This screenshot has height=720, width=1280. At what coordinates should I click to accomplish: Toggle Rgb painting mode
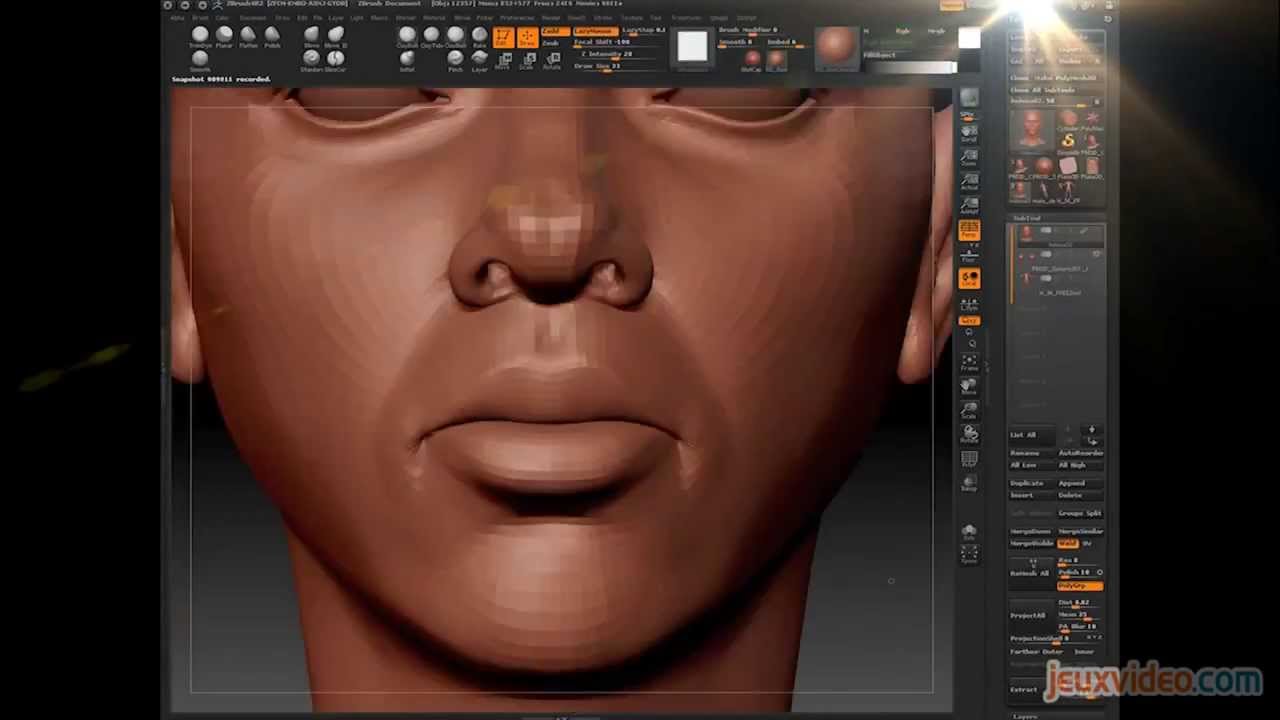(x=903, y=31)
